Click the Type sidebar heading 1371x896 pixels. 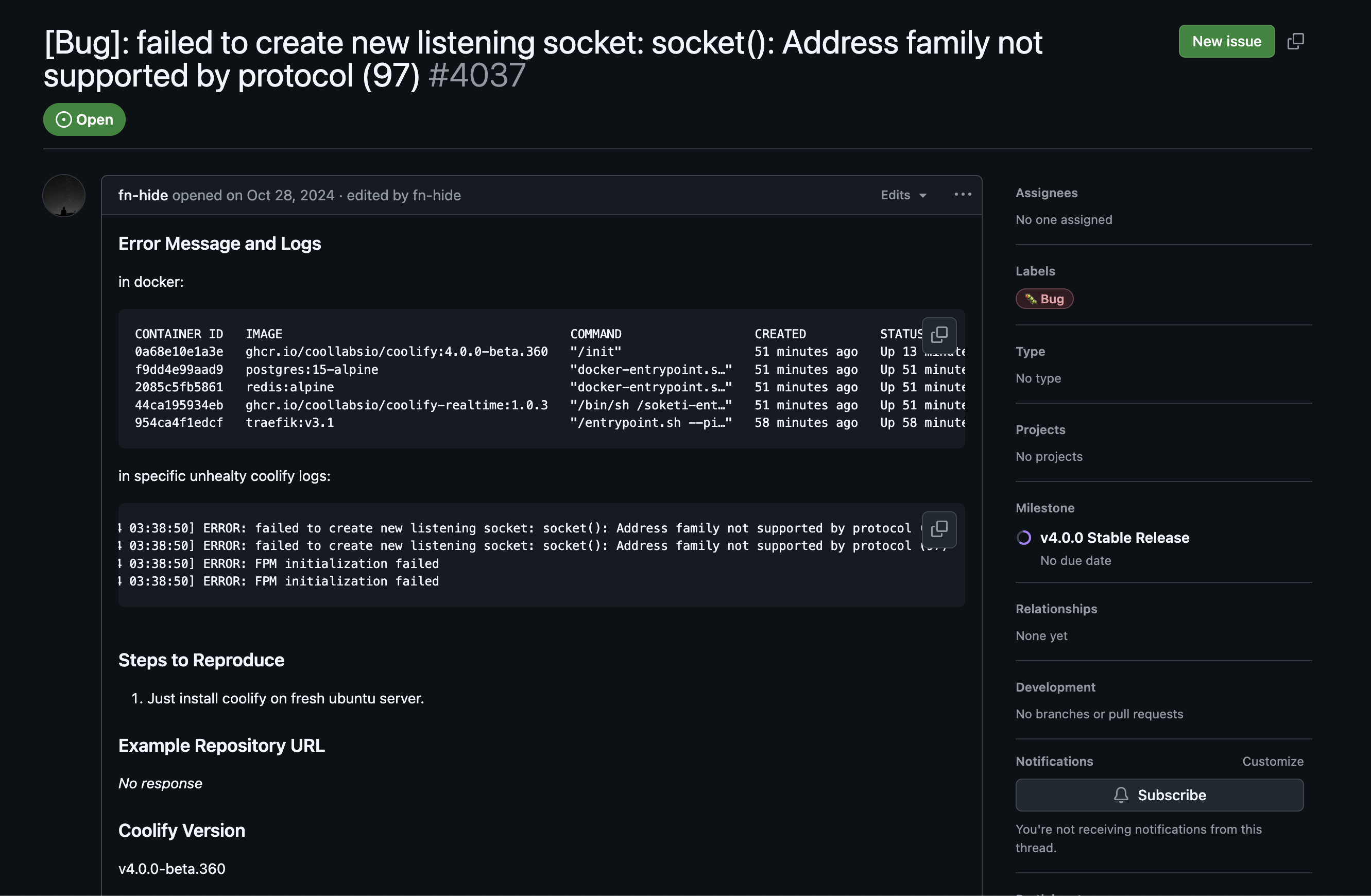(1030, 351)
